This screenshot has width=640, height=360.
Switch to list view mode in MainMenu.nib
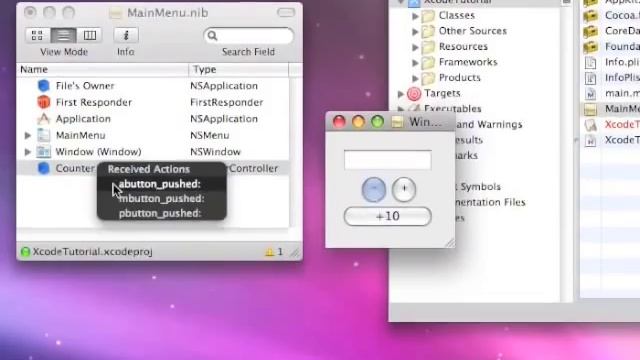63,35
